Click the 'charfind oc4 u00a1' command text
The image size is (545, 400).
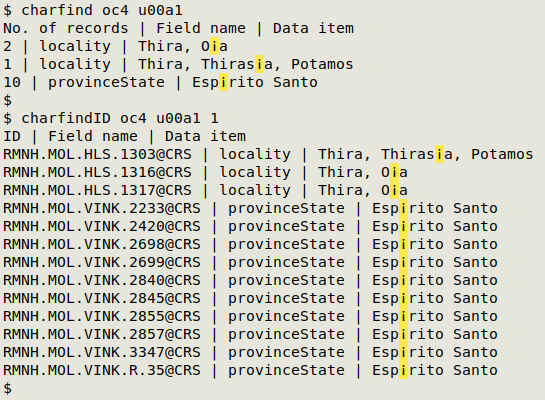pyautogui.click(x=102, y=10)
